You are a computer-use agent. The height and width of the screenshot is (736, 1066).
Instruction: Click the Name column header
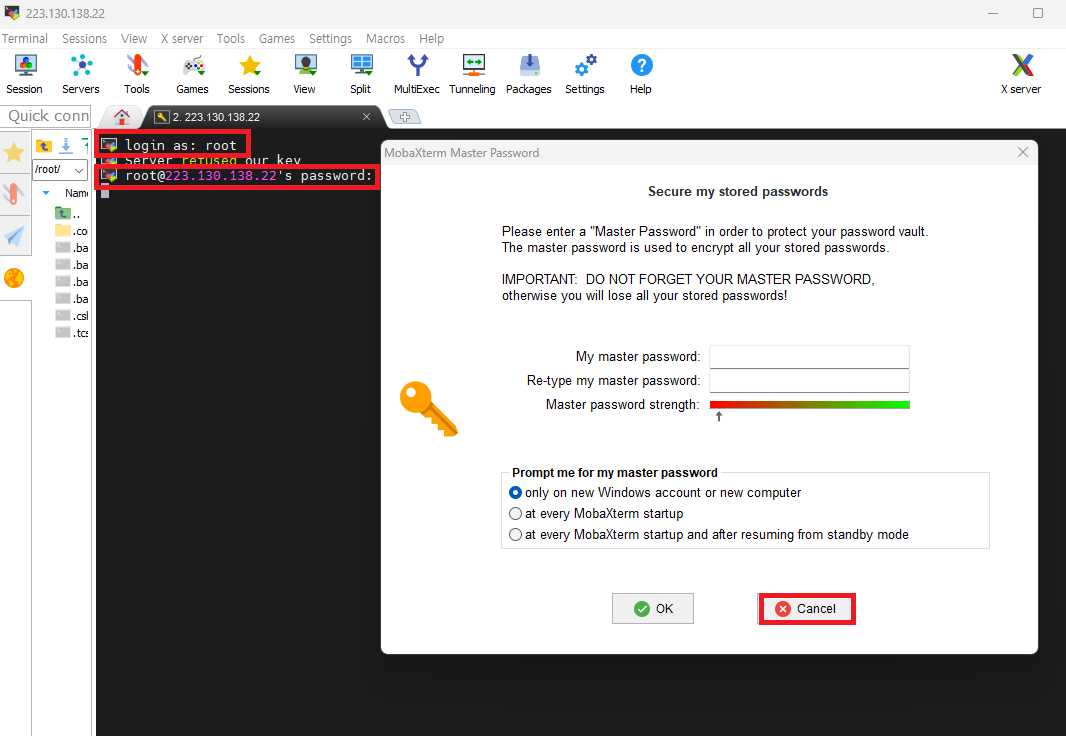tap(76, 193)
